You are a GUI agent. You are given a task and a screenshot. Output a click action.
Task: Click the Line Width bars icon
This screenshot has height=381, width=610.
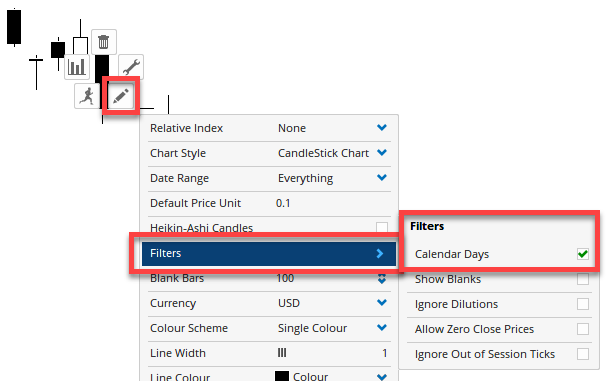[282, 353]
